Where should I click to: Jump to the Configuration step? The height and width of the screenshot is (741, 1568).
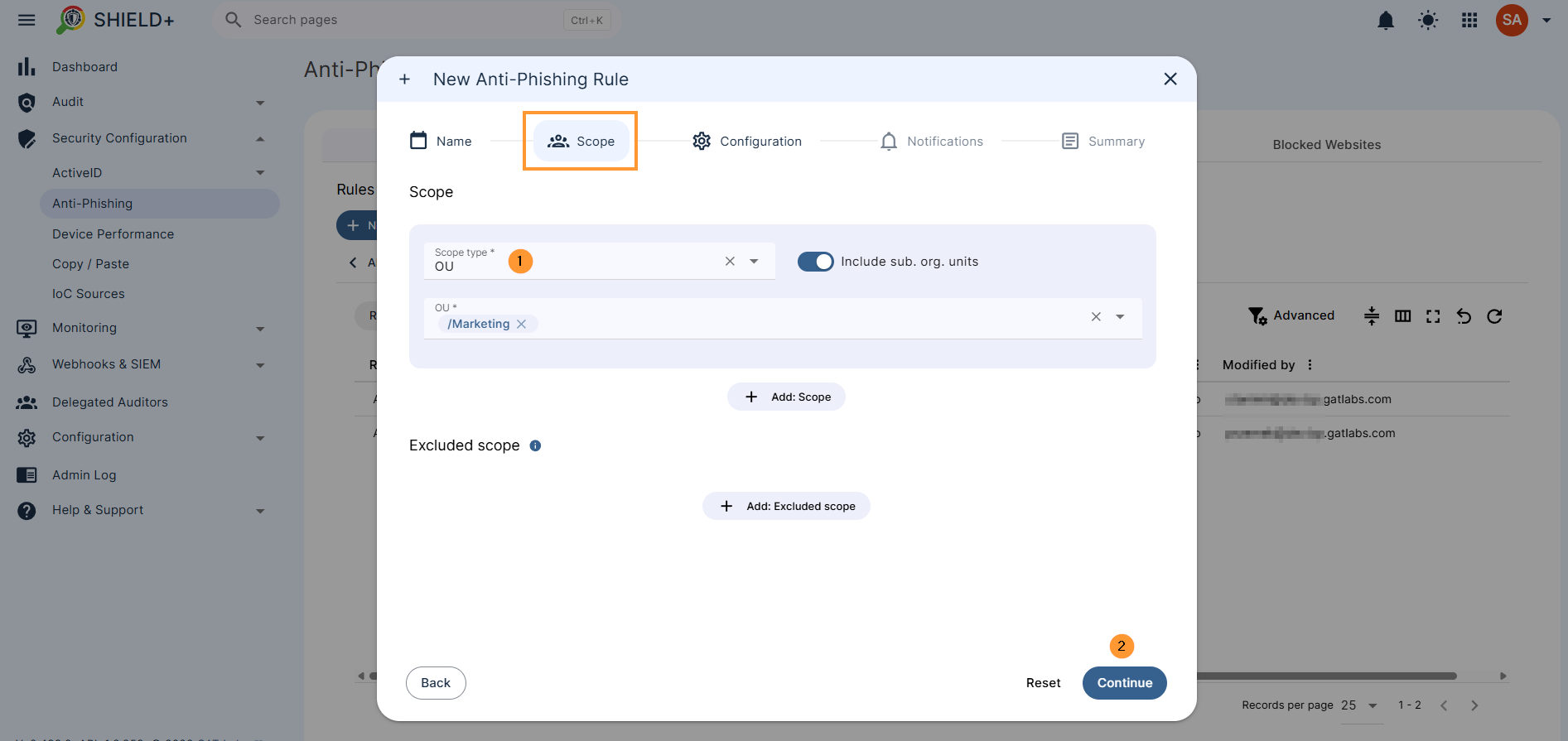tap(747, 142)
